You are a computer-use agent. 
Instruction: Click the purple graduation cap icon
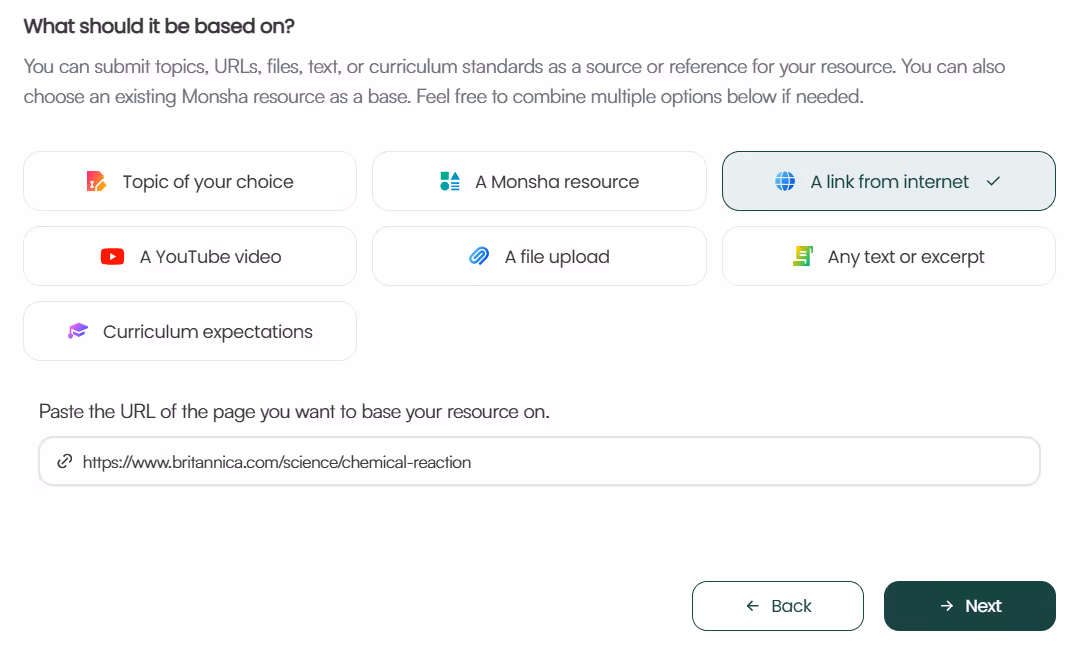pyautogui.click(x=78, y=332)
